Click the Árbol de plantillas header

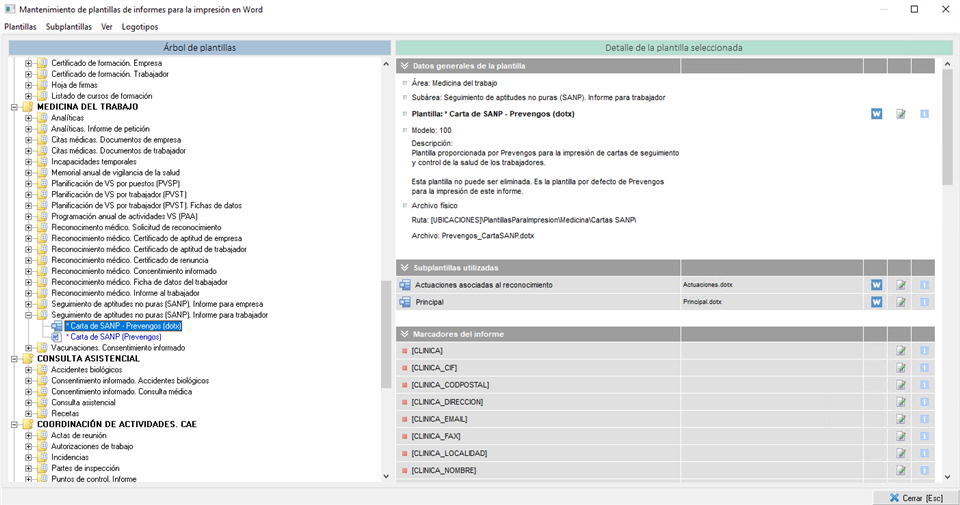pos(200,48)
